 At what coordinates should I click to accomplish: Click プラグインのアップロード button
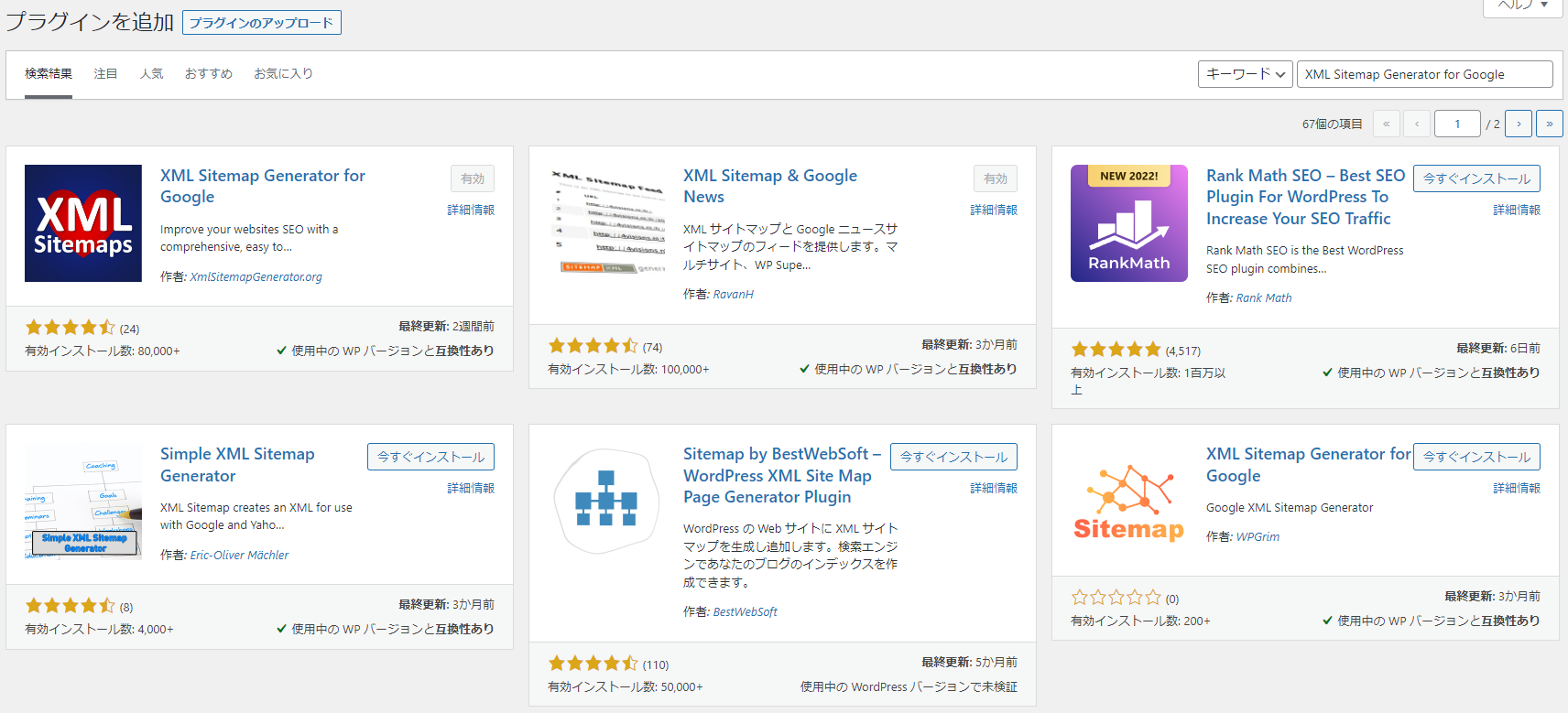click(x=262, y=23)
